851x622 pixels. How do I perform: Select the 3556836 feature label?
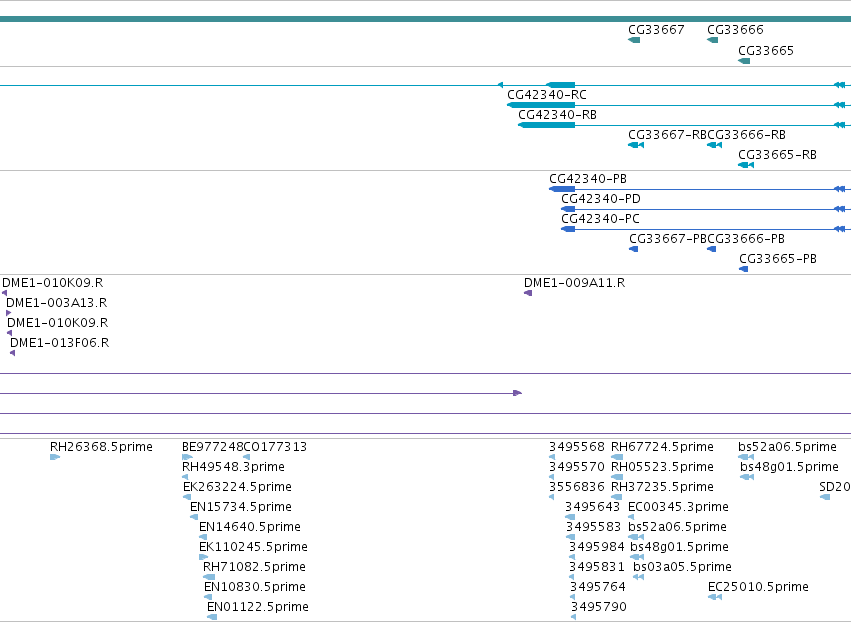tap(577, 487)
